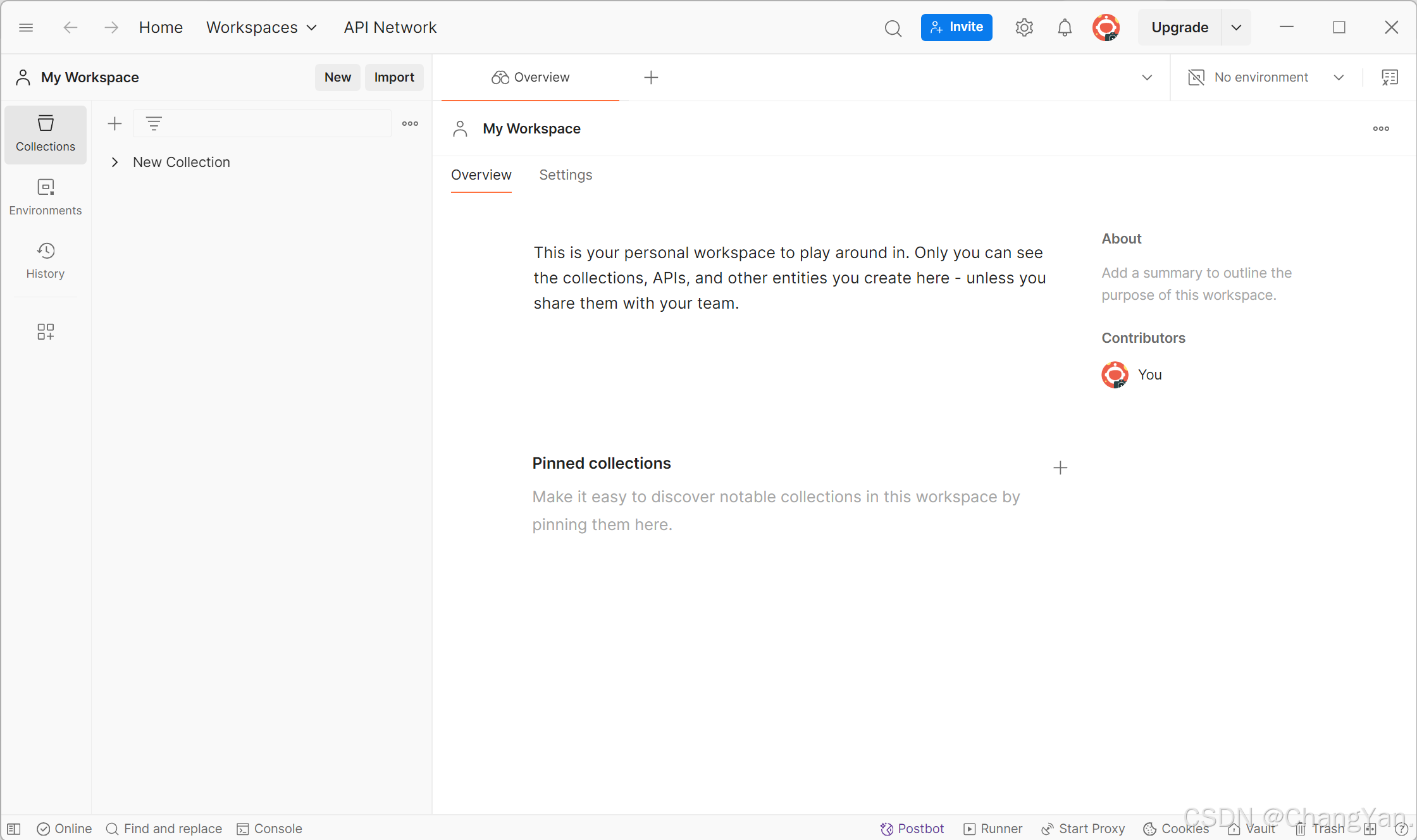
Task: Expand the Upgrade dropdown arrow
Action: [x=1235, y=27]
